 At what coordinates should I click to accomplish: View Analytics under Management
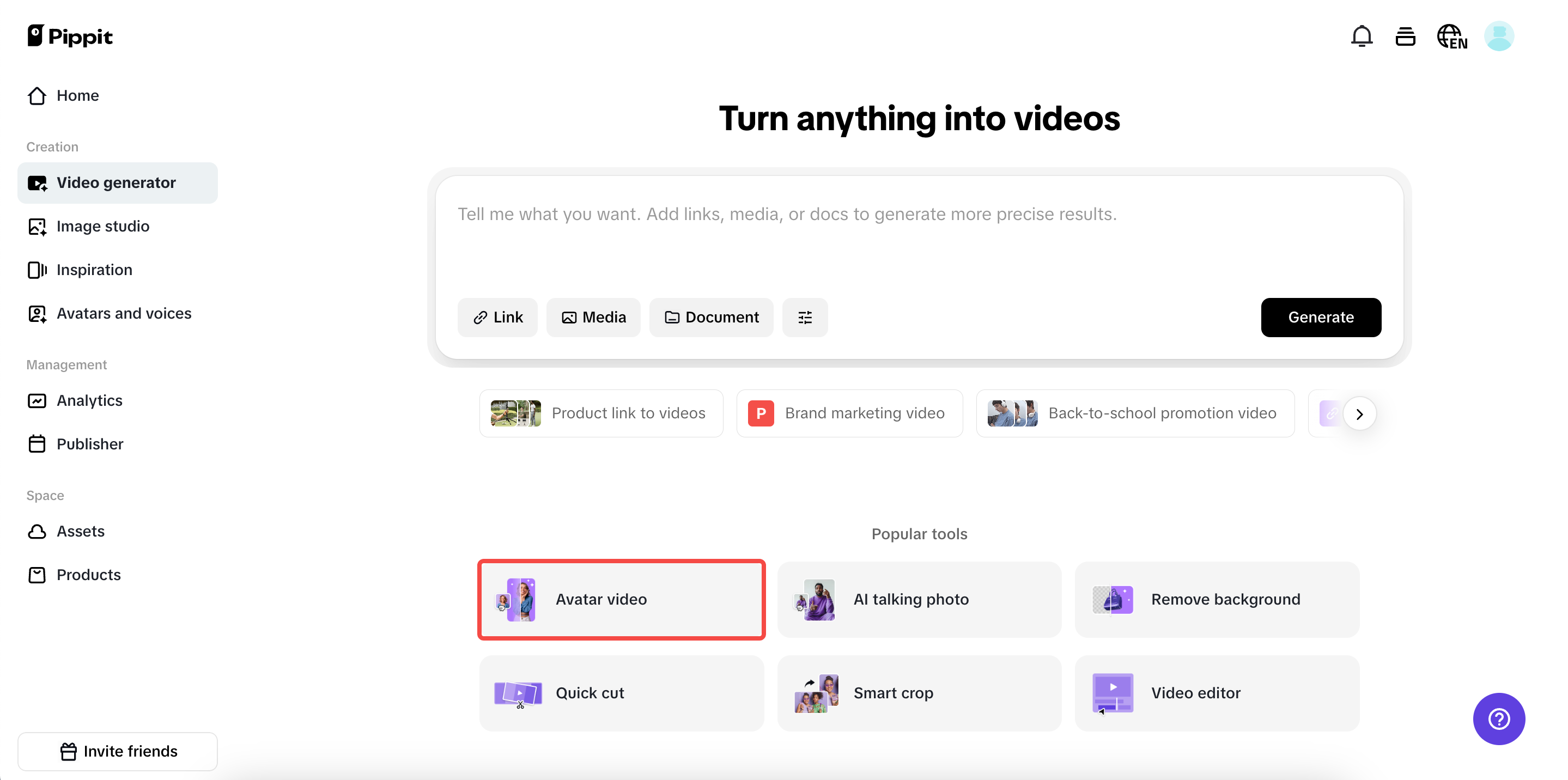point(89,400)
